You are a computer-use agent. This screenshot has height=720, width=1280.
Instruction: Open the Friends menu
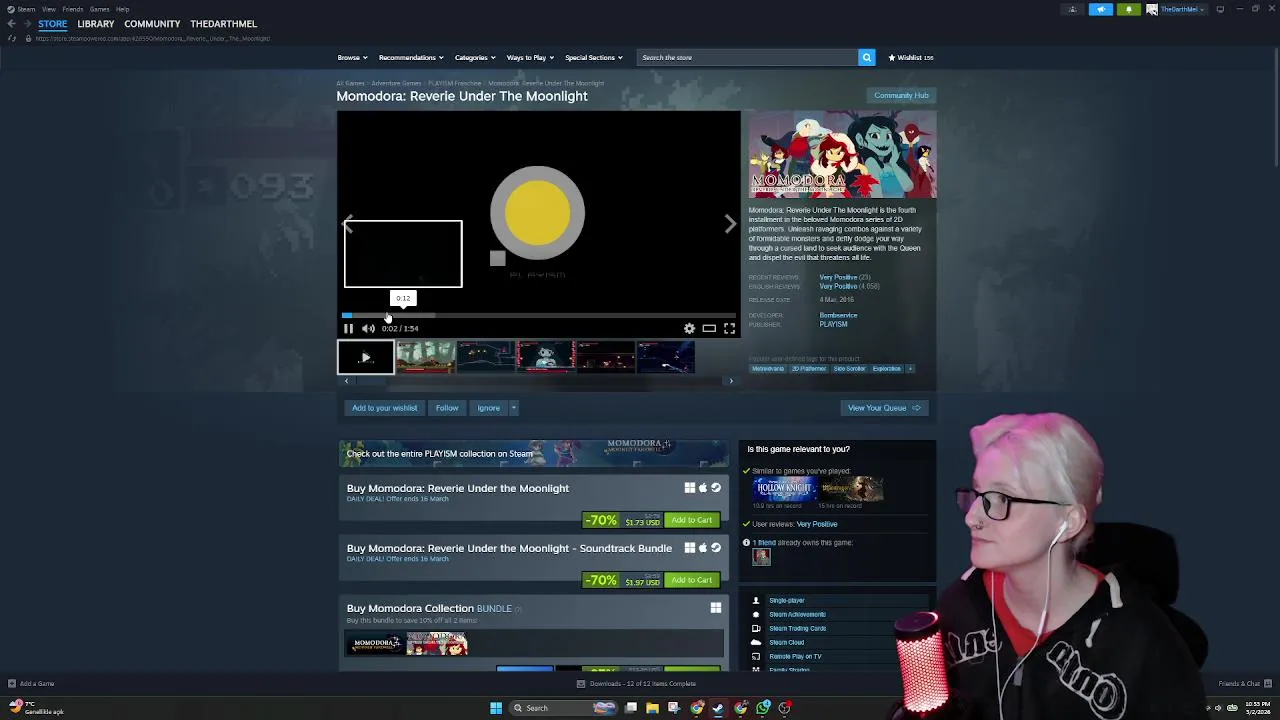[x=73, y=9]
